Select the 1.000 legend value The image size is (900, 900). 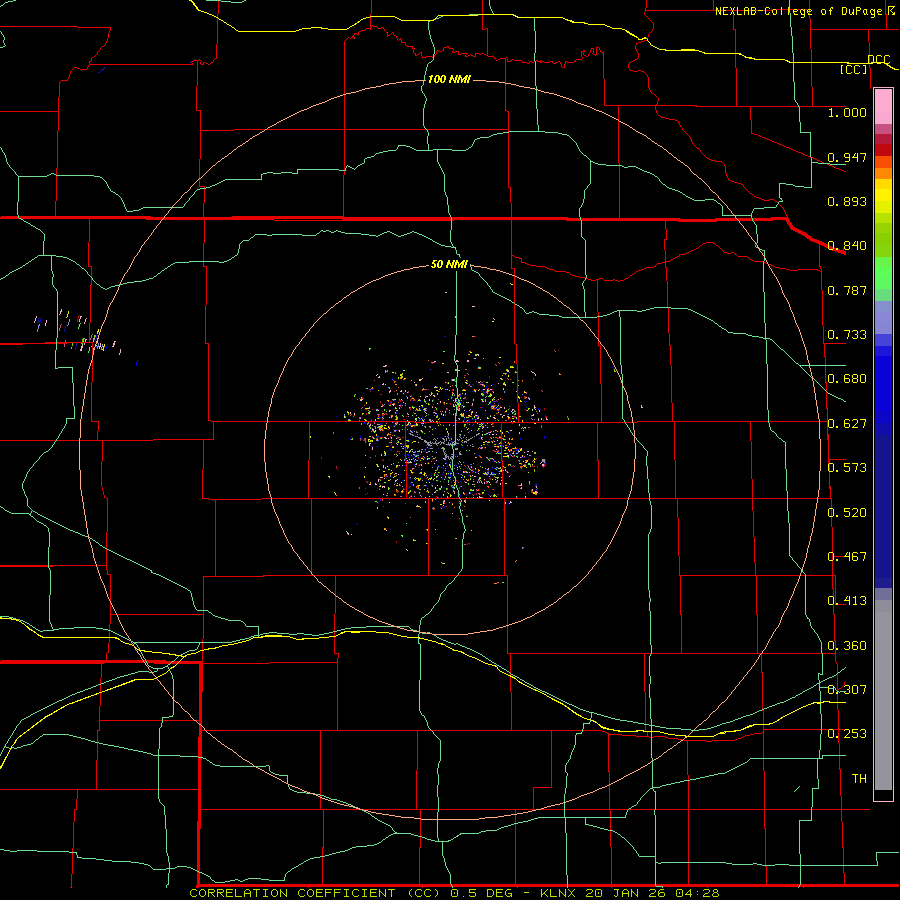click(847, 112)
